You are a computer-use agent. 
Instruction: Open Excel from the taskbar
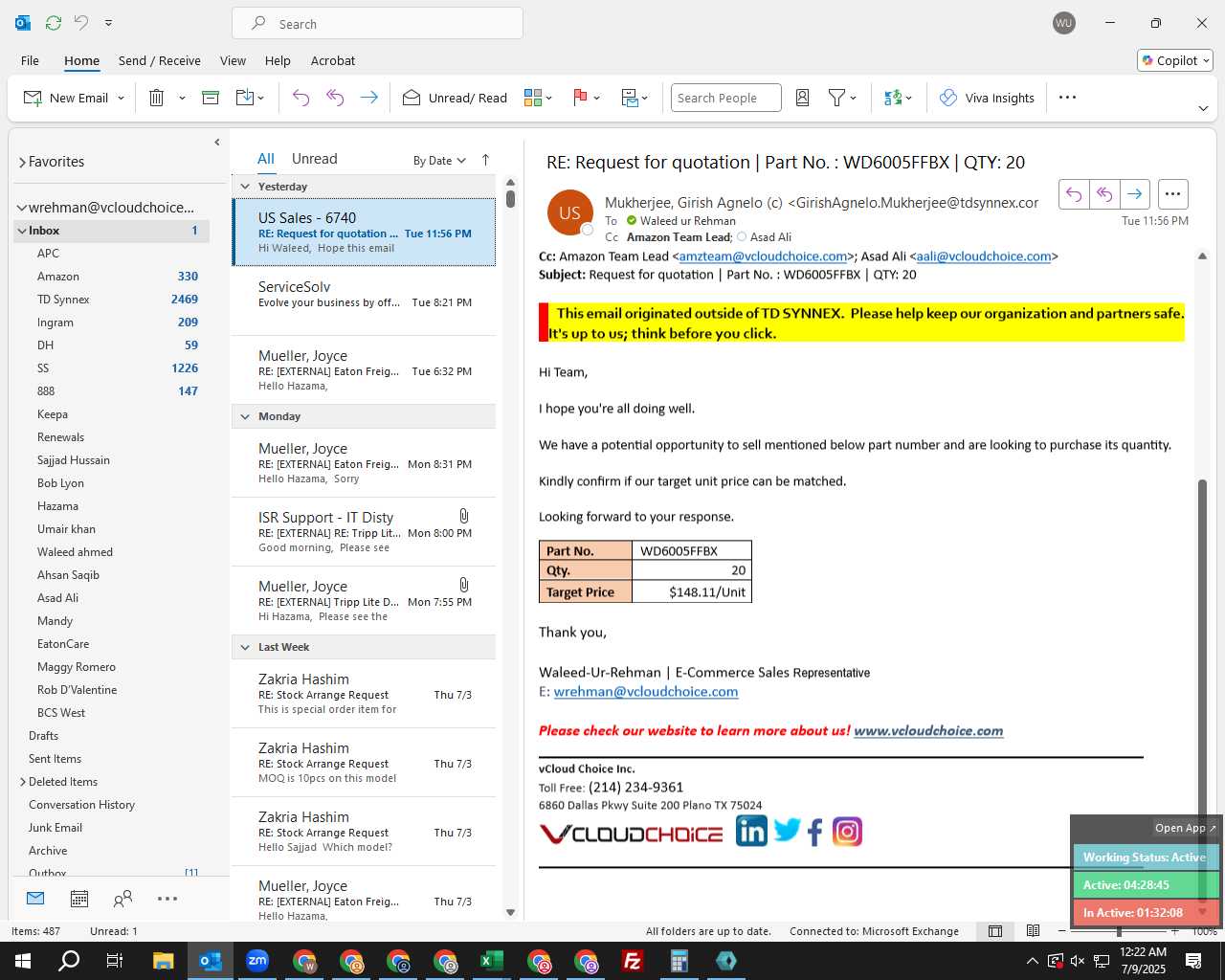492,961
